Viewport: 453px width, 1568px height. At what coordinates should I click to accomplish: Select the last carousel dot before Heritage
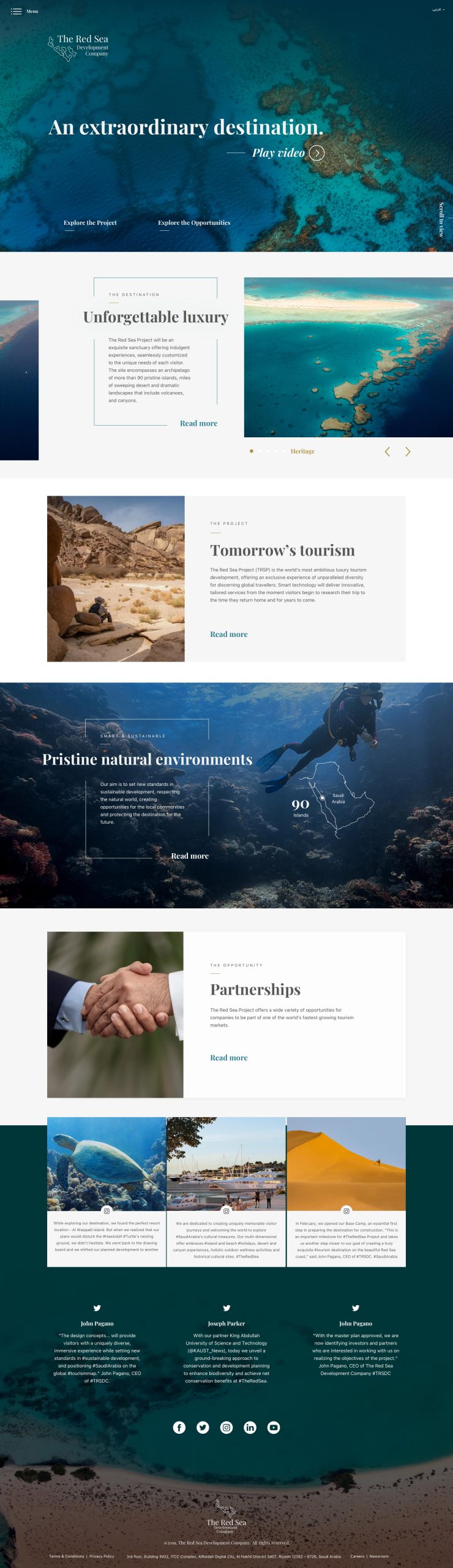point(284,451)
